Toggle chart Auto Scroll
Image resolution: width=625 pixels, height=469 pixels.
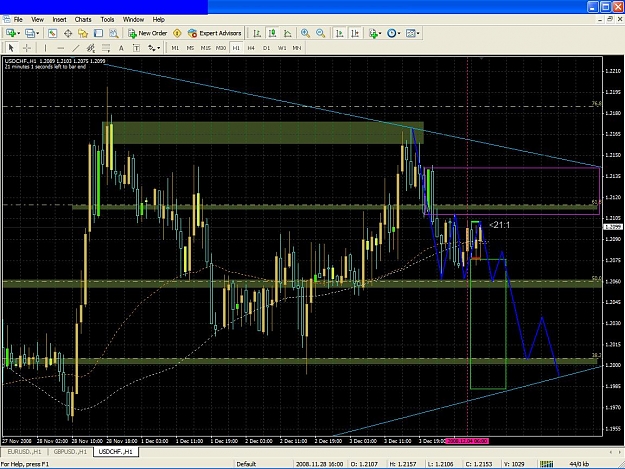[340, 33]
